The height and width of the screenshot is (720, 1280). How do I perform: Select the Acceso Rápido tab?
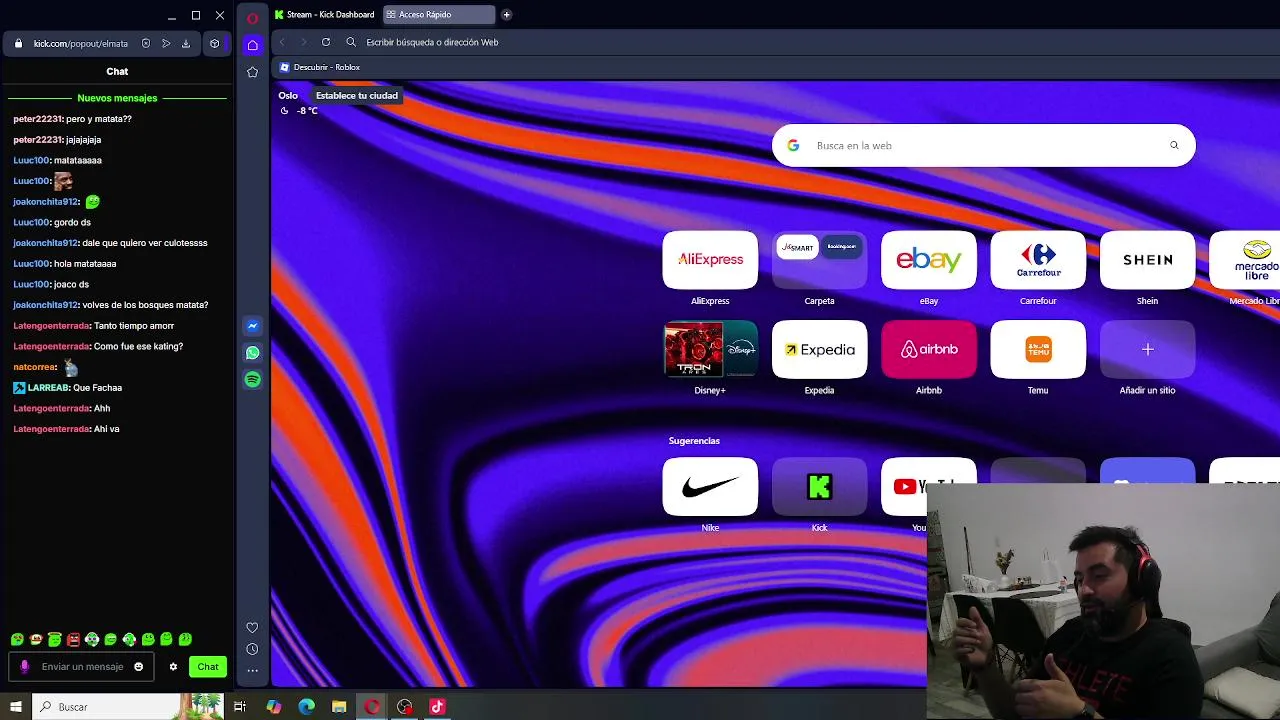pos(439,15)
